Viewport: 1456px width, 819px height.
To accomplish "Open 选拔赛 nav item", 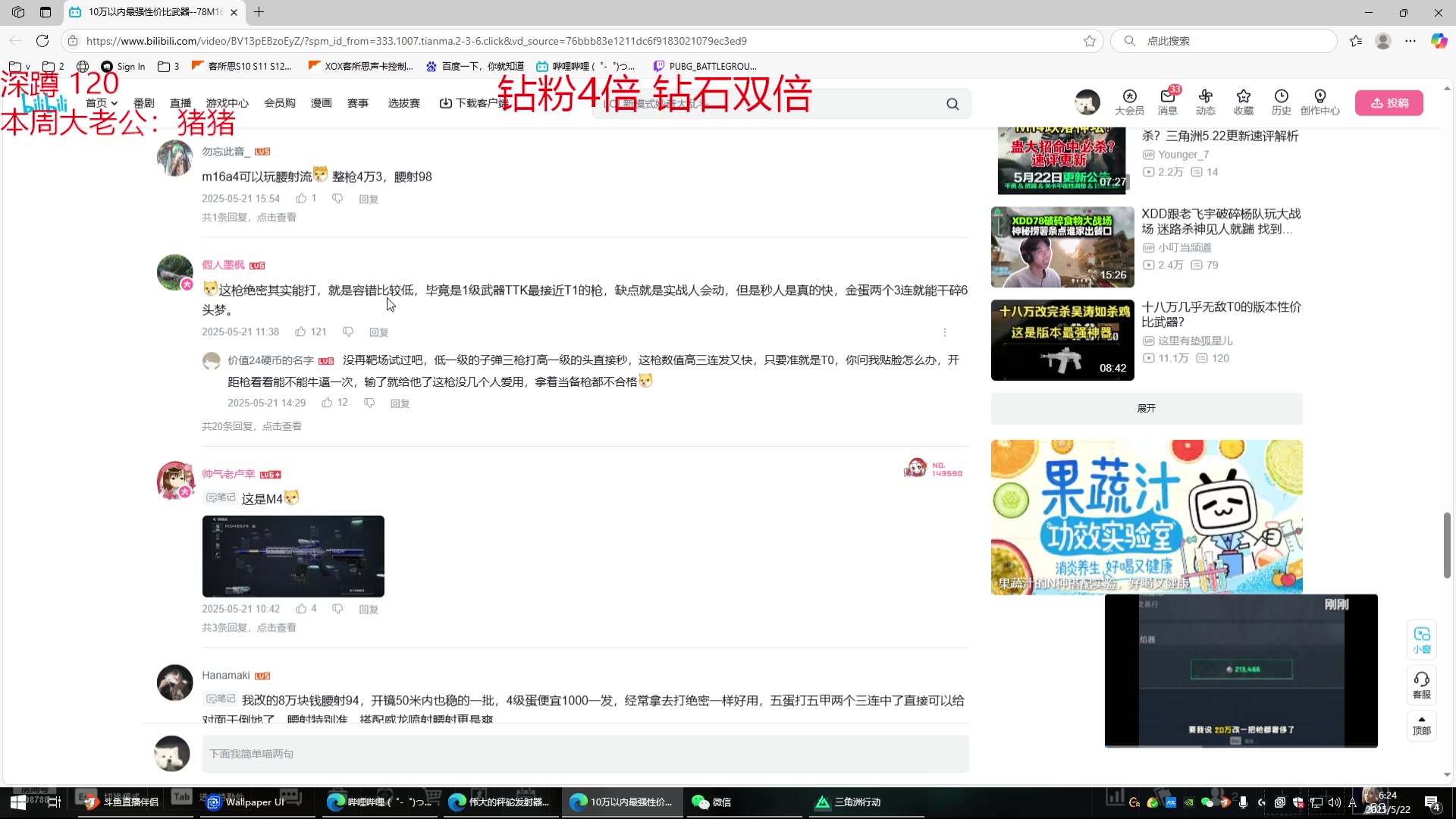I will pos(404,103).
